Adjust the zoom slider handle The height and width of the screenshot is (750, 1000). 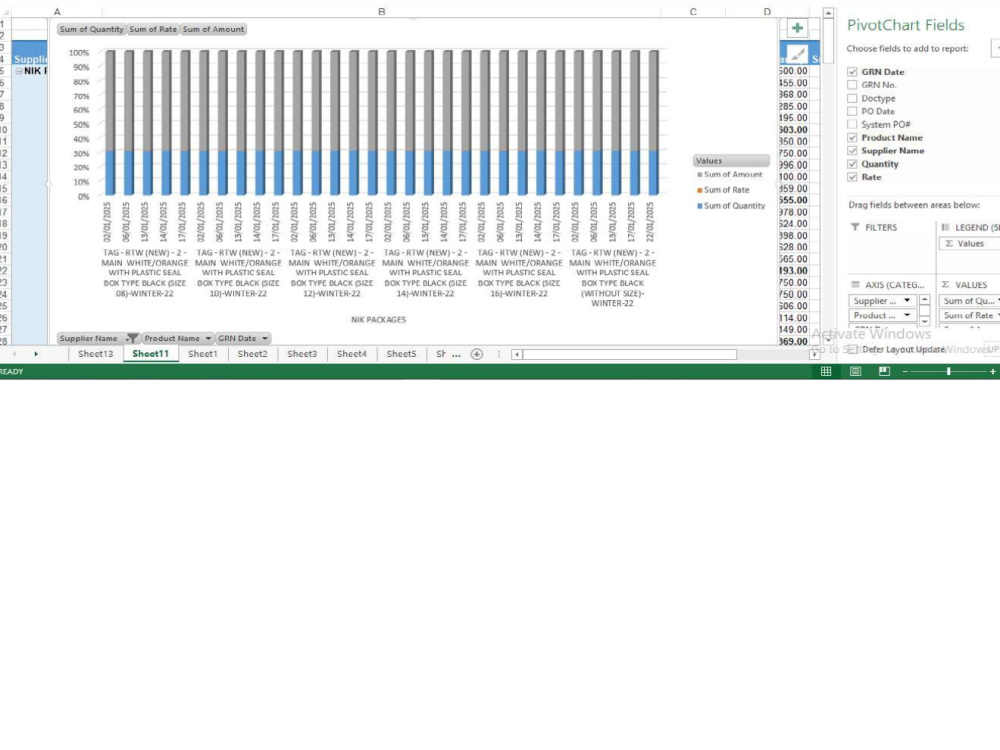click(949, 371)
